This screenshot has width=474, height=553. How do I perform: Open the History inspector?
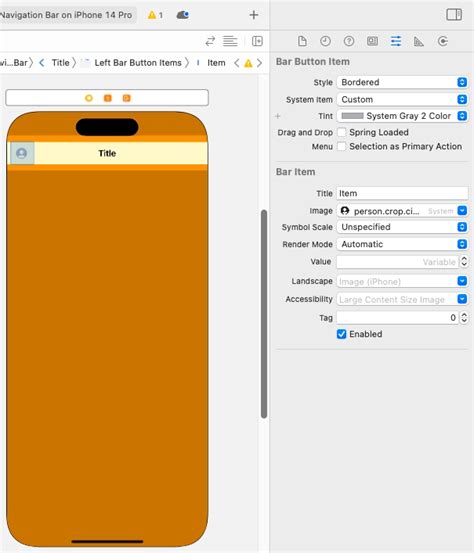[325, 41]
